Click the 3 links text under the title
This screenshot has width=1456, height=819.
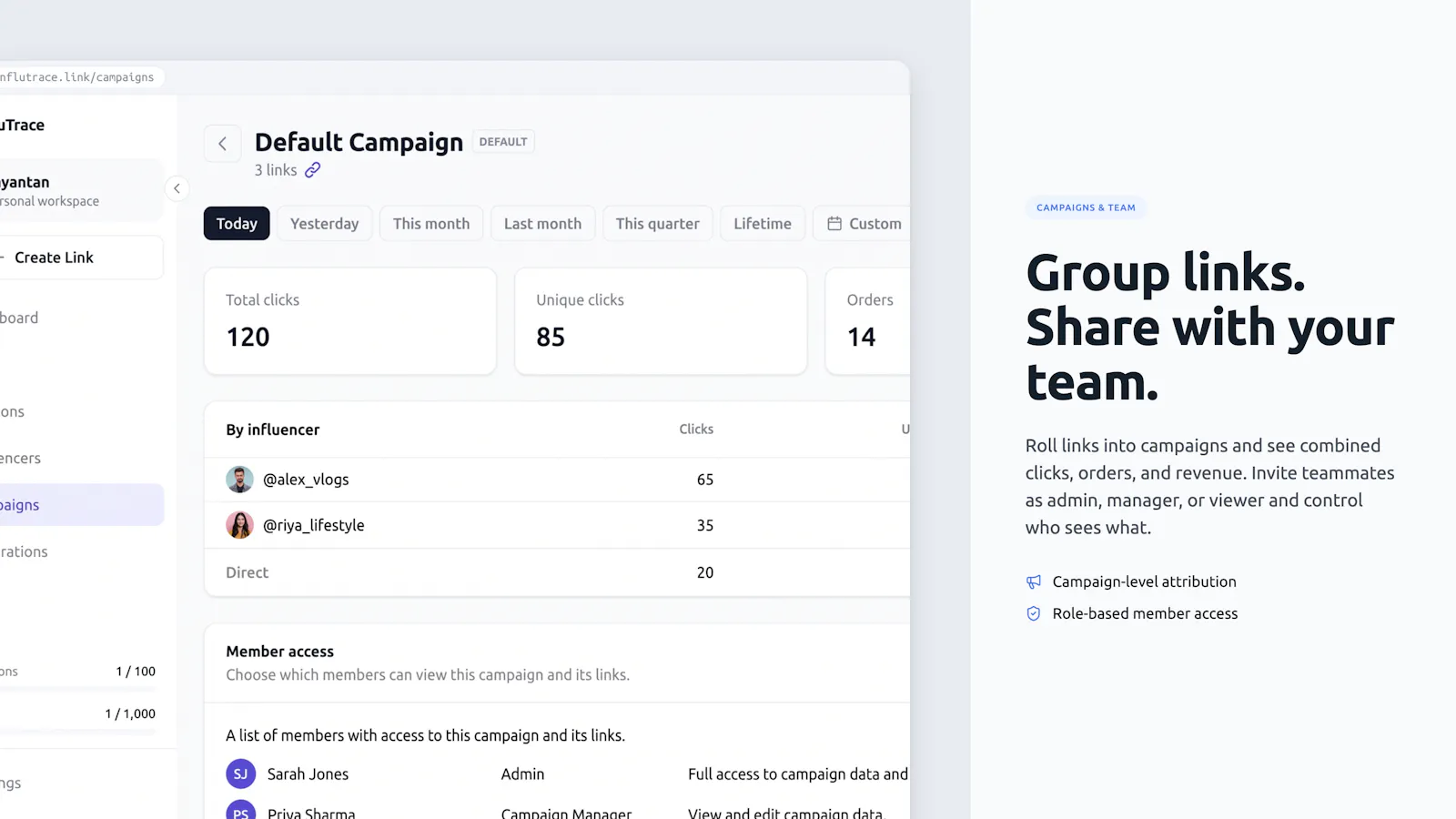pyautogui.click(x=276, y=170)
